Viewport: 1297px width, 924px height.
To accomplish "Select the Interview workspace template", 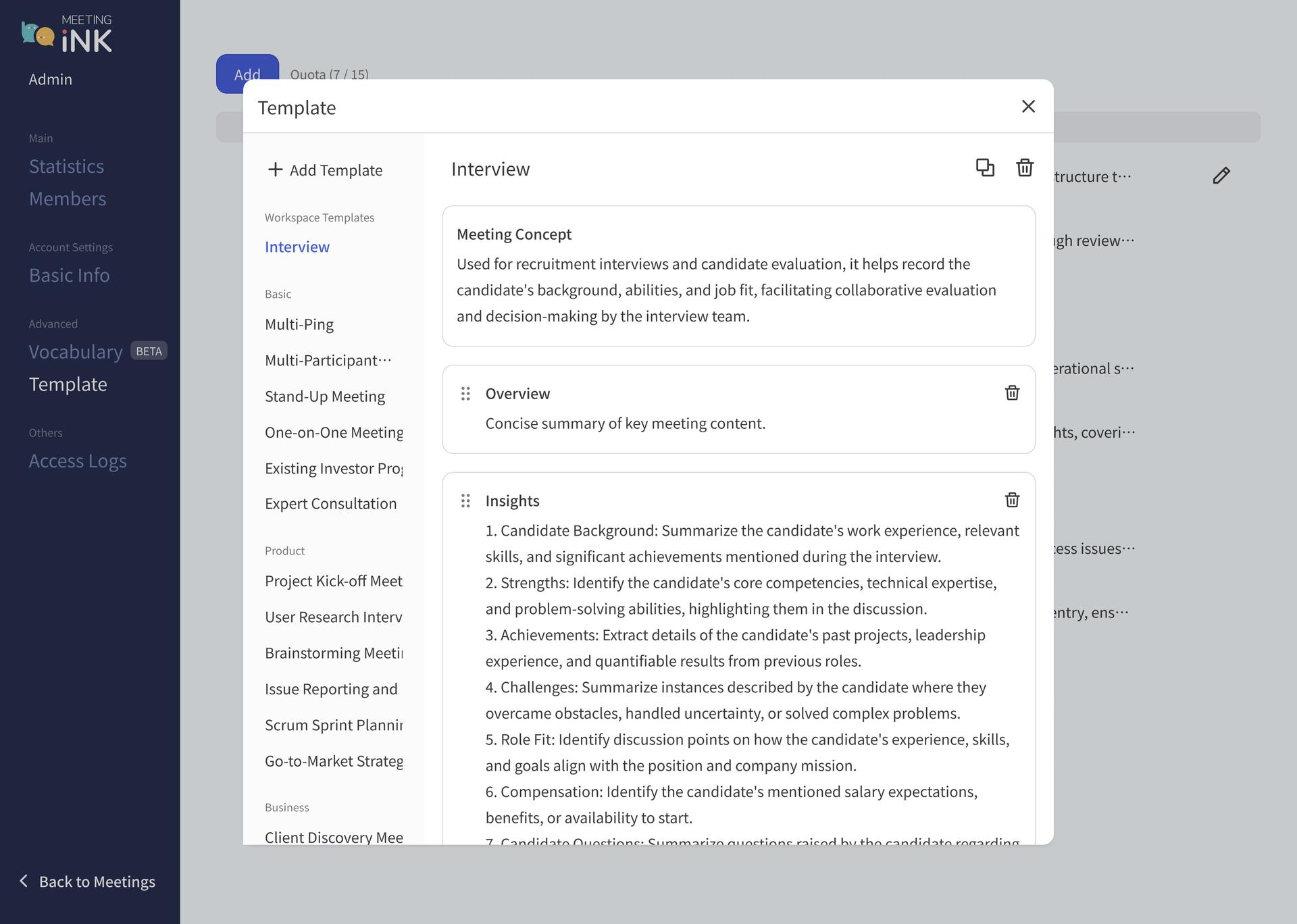I will point(297,247).
